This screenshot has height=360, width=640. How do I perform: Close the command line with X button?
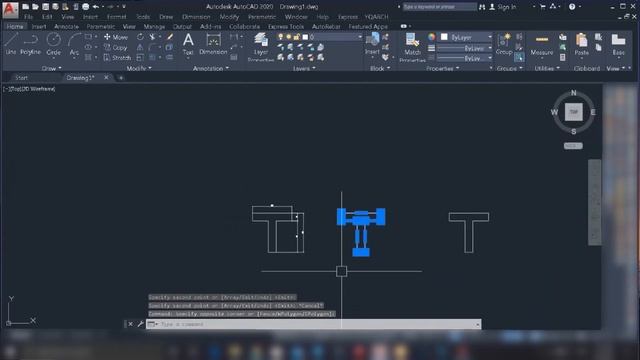pos(130,324)
